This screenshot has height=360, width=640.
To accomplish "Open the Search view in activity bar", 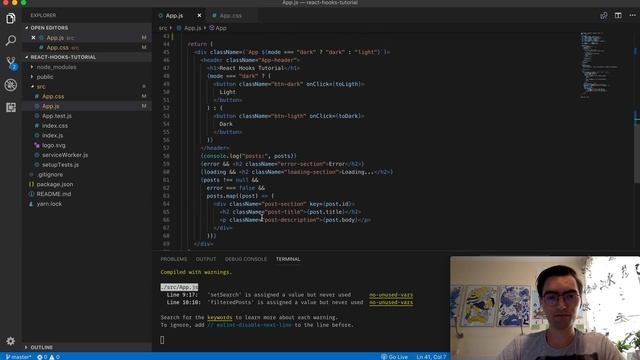I will (x=11, y=40).
